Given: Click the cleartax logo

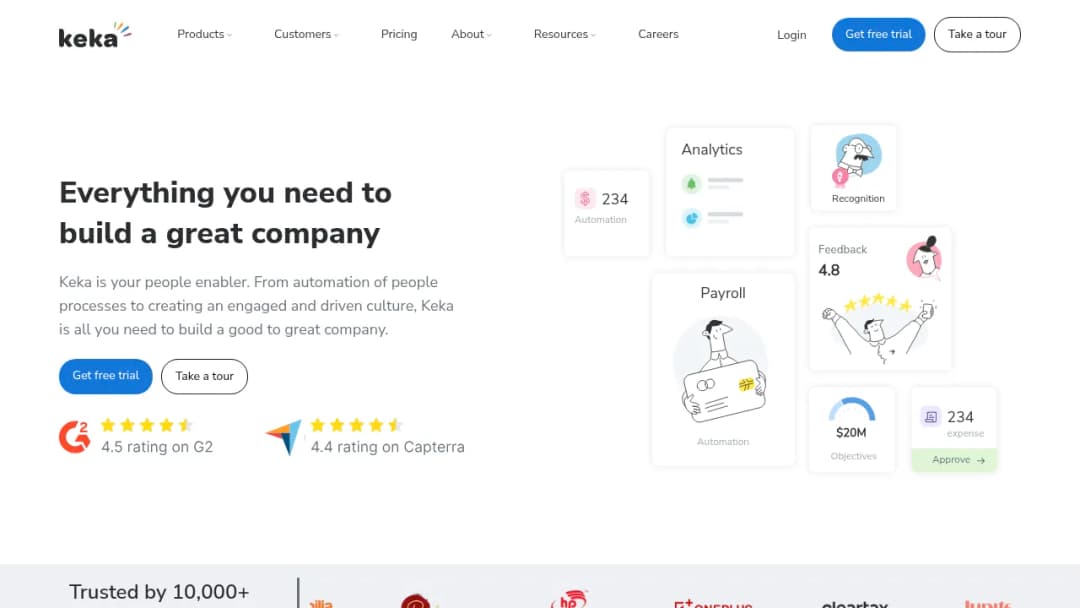Looking at the screenshot, I should tap(855, 603).
